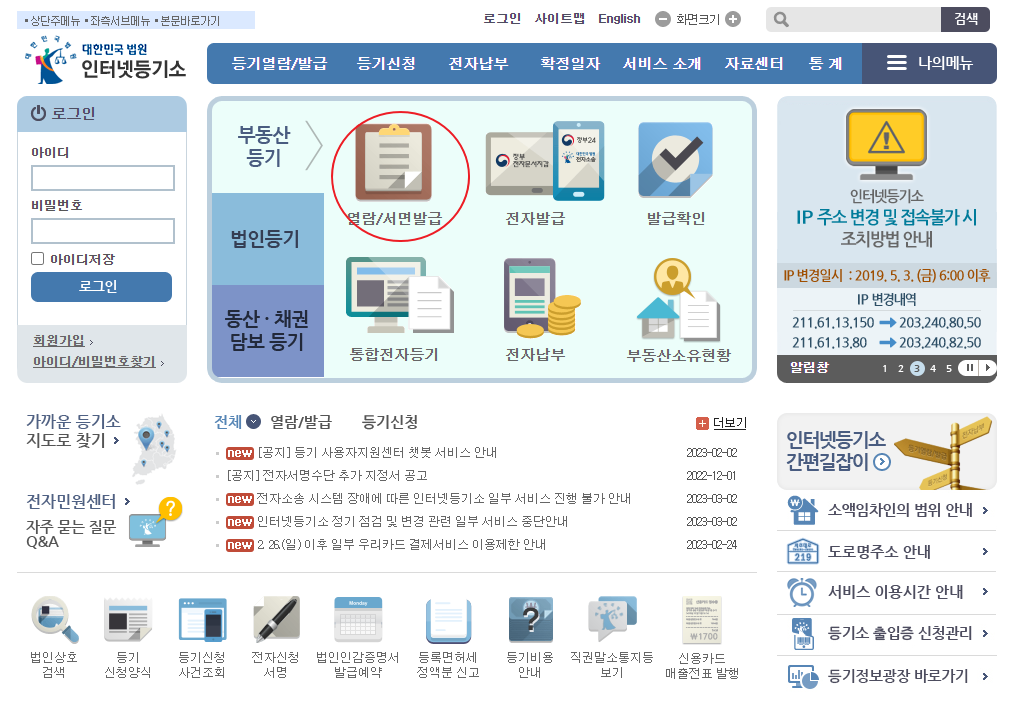Open notice 전자서명수단 추가 지정서 공고

[x=327, y=476]
